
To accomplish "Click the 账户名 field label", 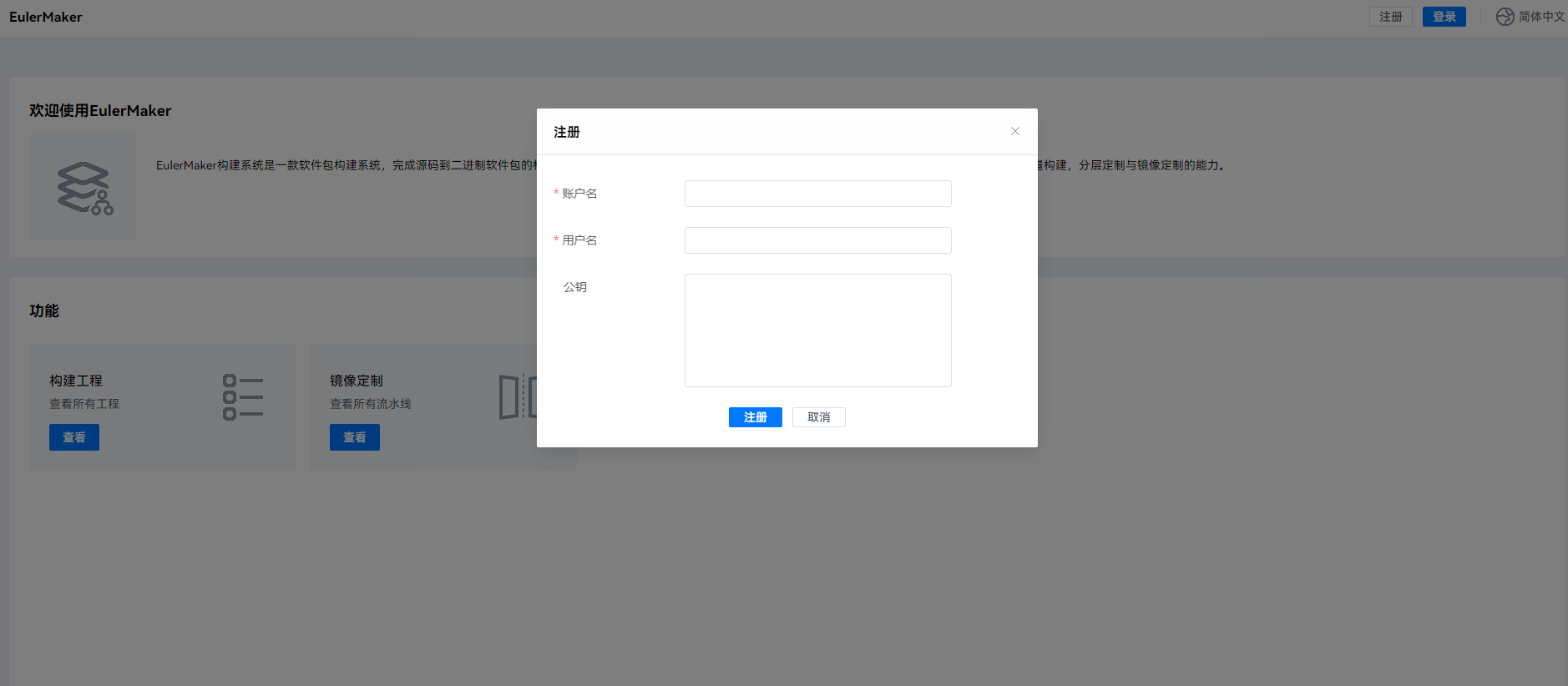I will 579,194.
